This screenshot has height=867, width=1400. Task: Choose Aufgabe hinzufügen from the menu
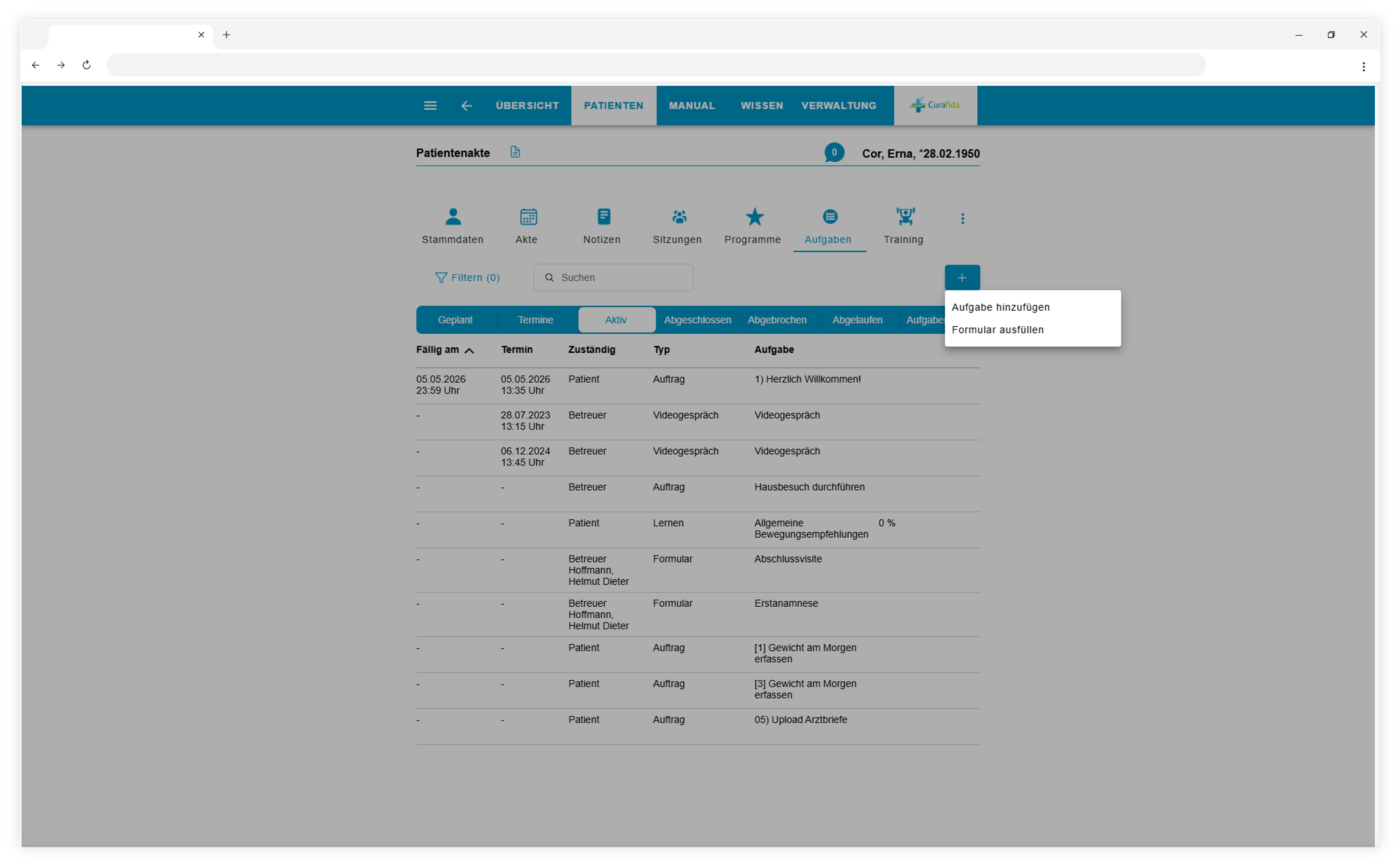(1001, 307)
